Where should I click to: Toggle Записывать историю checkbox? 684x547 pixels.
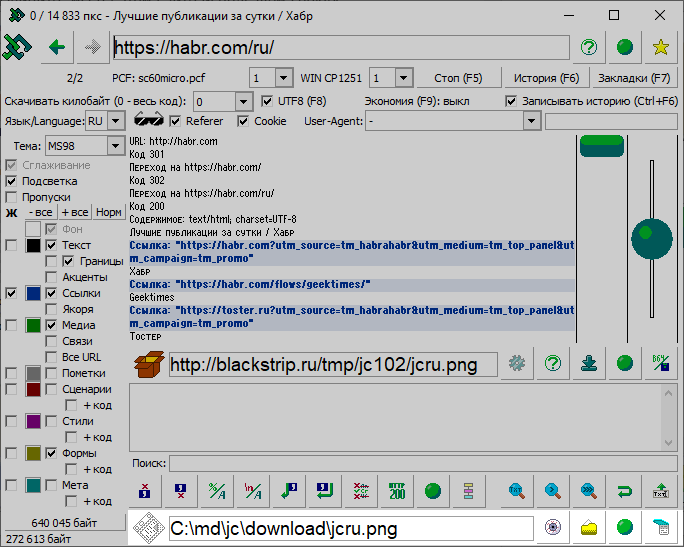(511, 101)
